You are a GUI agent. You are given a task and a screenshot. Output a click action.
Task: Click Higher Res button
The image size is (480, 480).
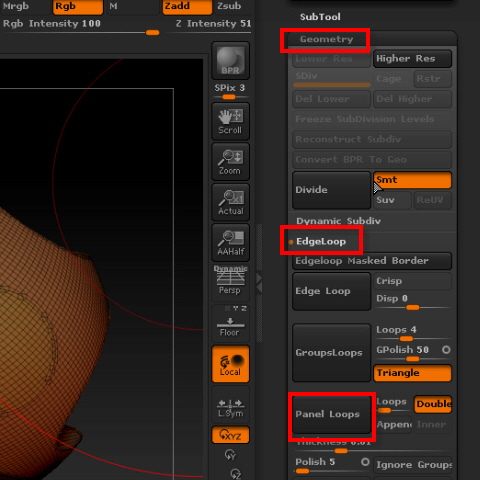[x=412, y=59]
